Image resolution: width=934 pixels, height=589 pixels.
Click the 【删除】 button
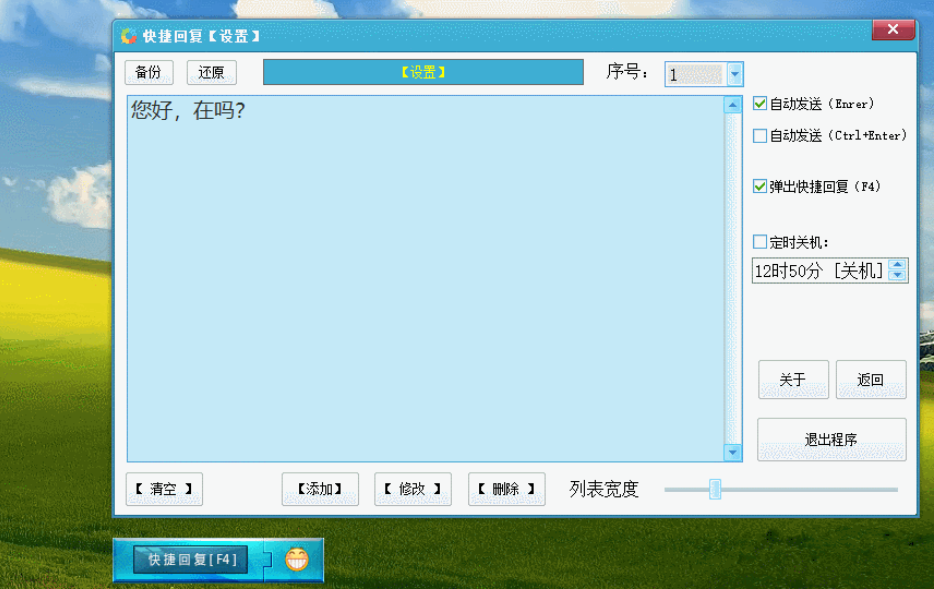pyautogui.click(x=506, y=489)
